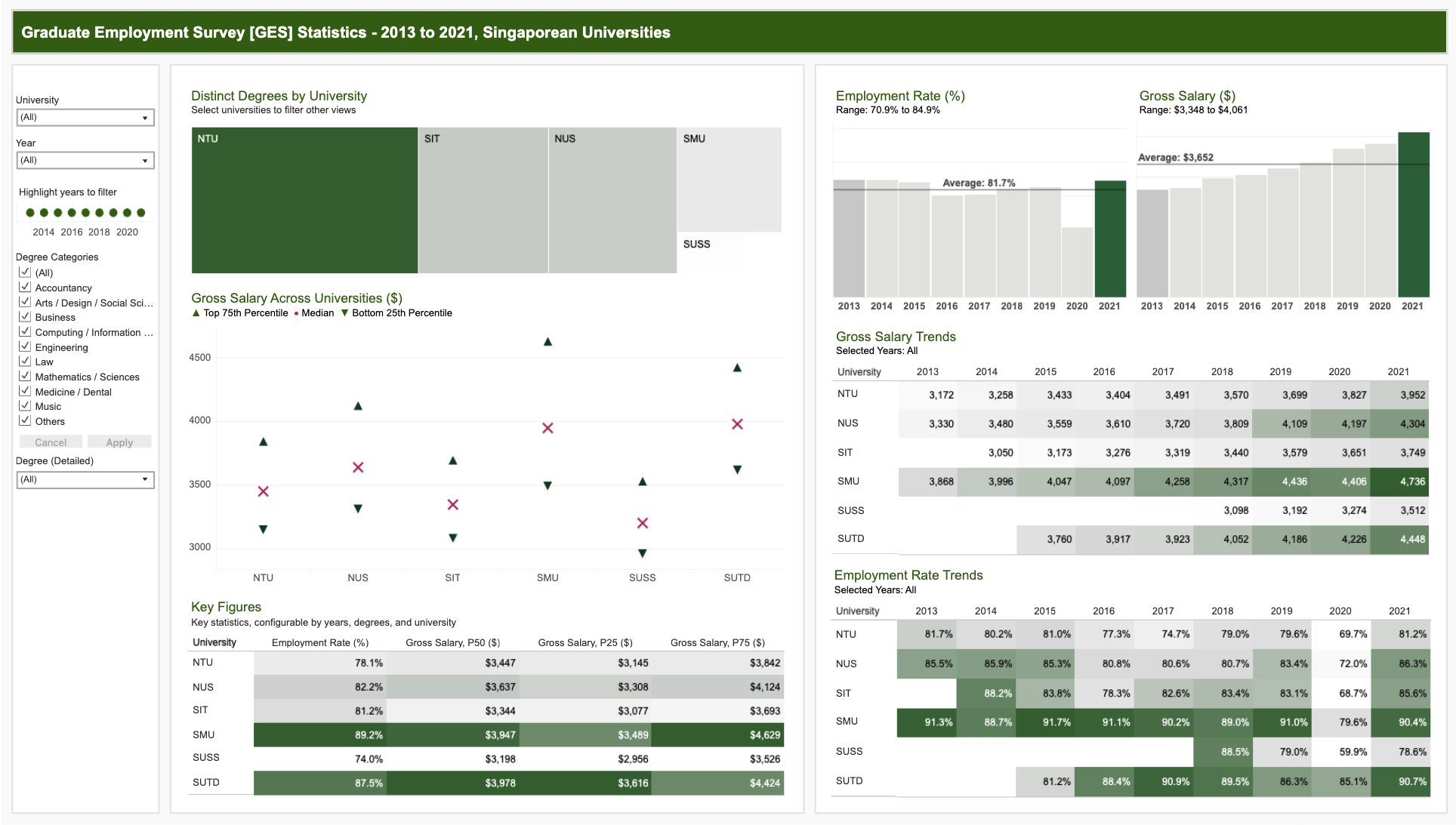Select the last year dot in highlight filter
The height and width of the screenshot is (825, 1456).
[140, 213]
